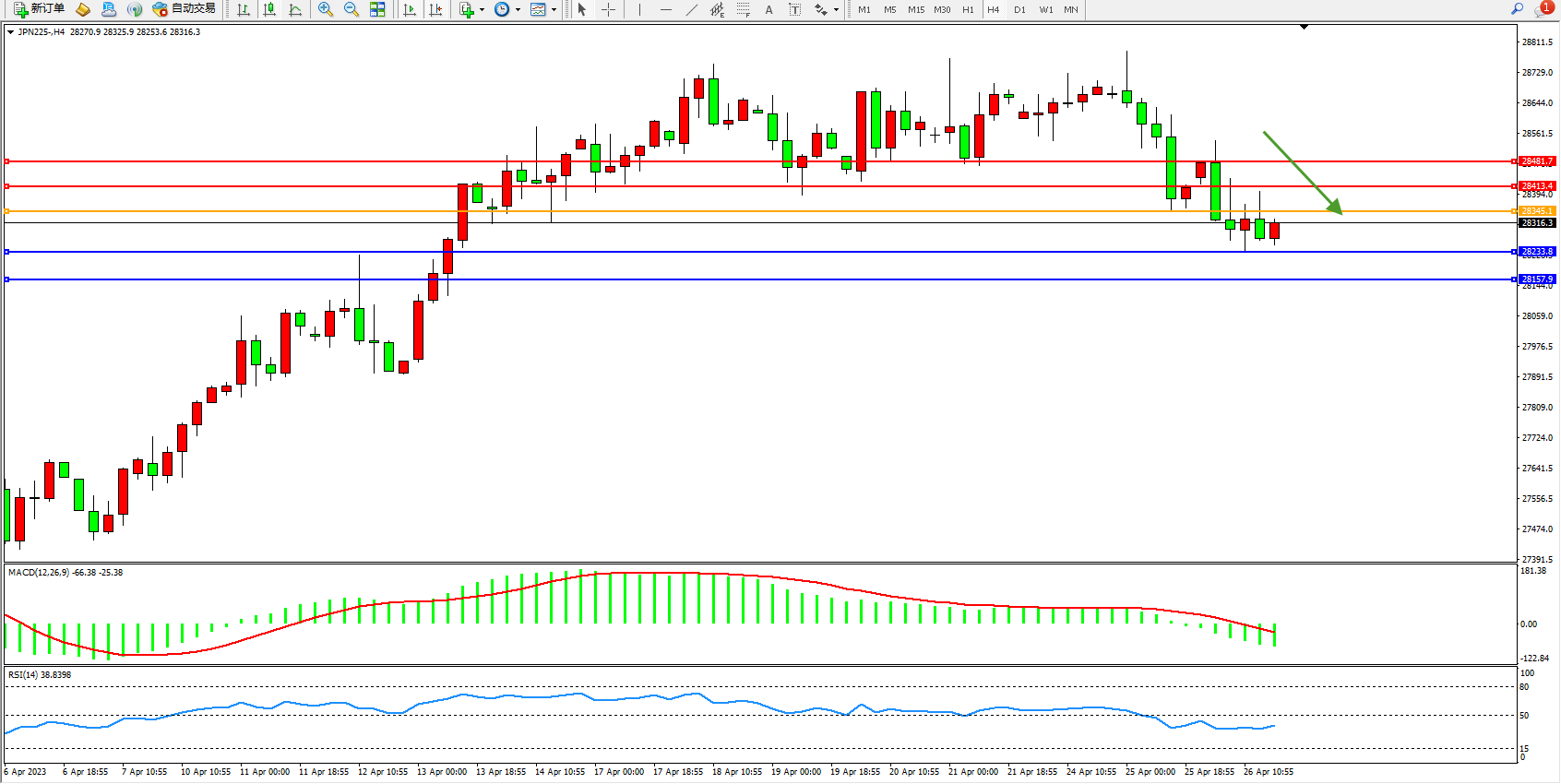
Task: Switch to the M15 timeframe
Action: point(915,9)
